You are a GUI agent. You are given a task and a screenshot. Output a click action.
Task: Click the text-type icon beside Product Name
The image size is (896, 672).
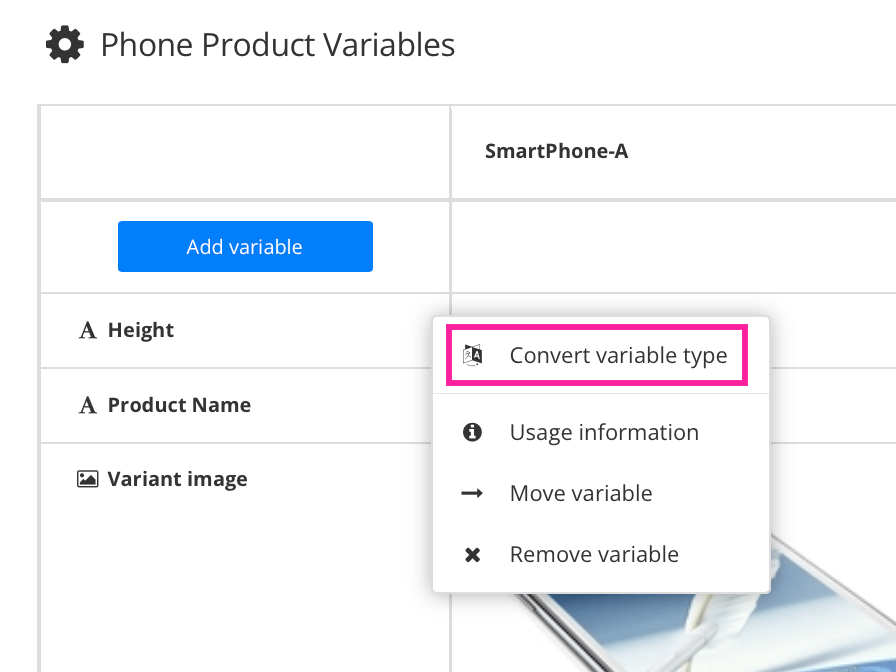(x=88, y=404)
